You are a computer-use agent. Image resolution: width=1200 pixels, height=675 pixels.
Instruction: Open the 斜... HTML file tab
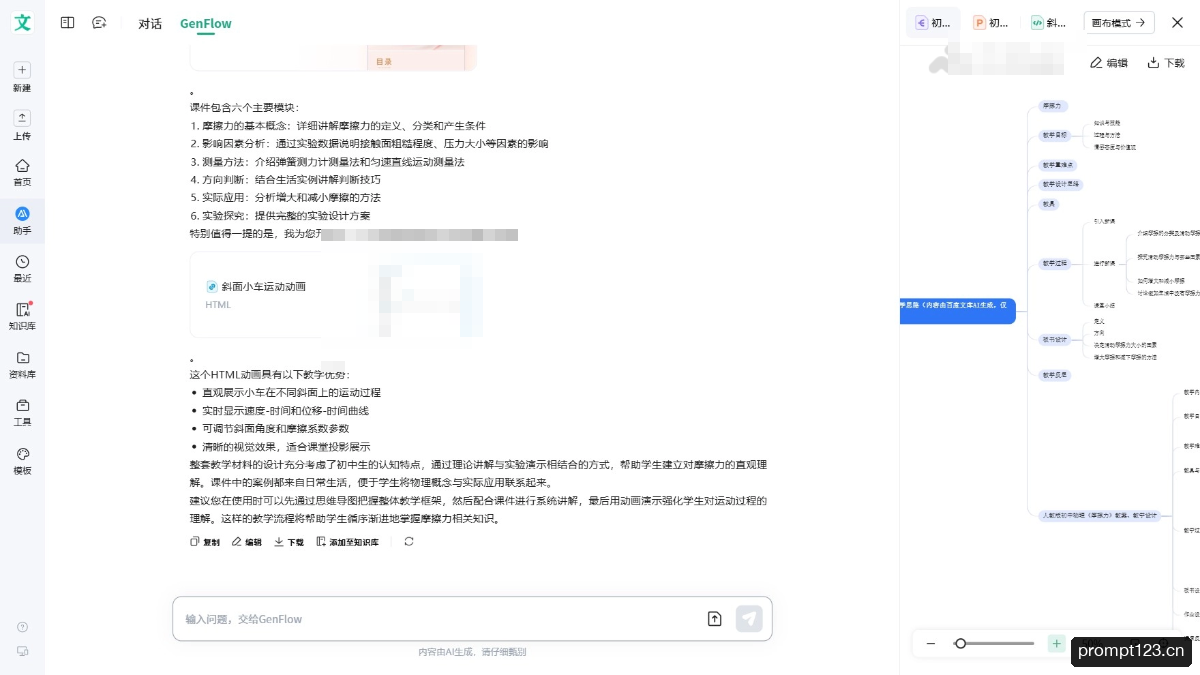point(1049,22)
